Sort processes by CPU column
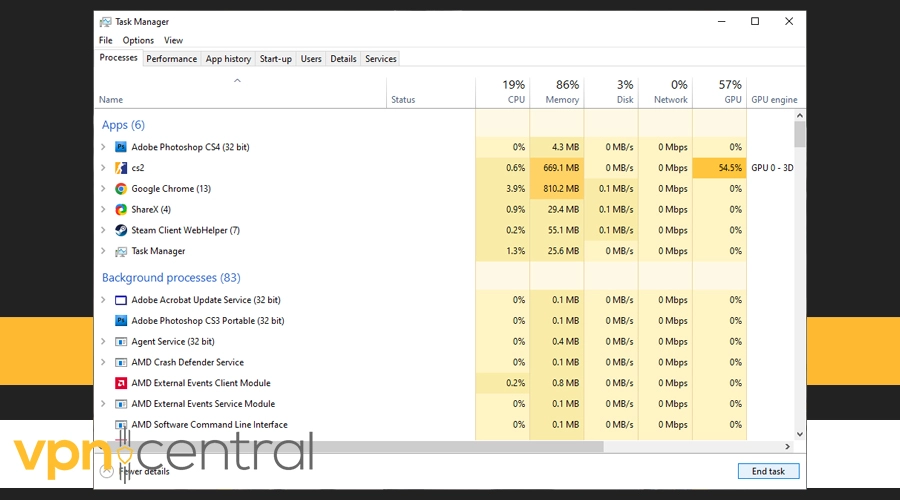Screen dimensions: 900x500 tap(503, 92)
